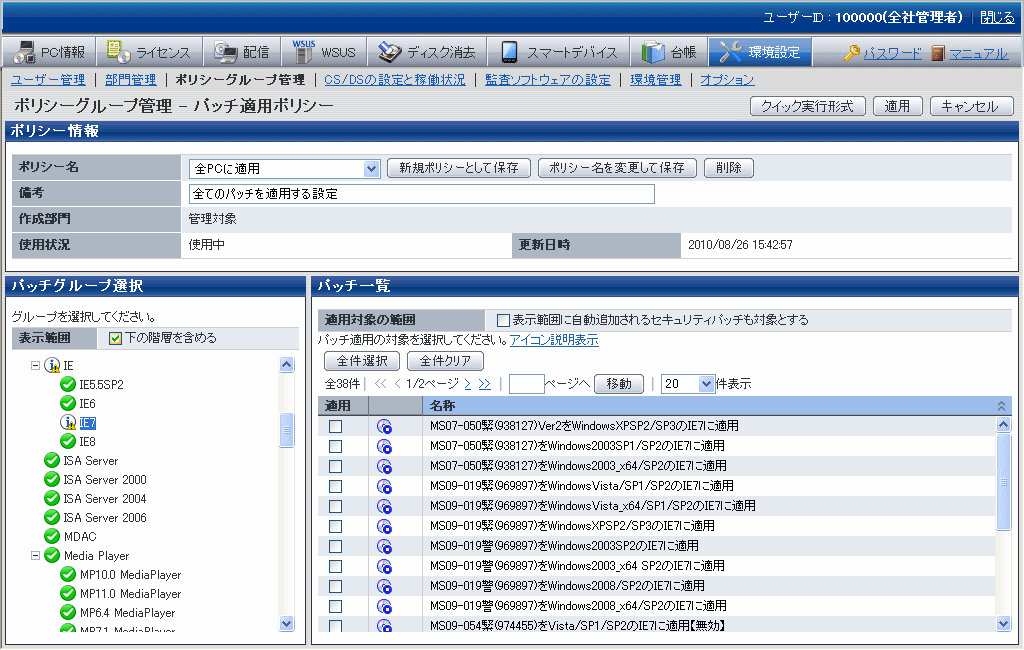The height and width of the screenshot is (650, 1024).
Task: Click patch icon for MS07-050 WindowsXPSP2/SP3 row
Action: coord(385,427)
